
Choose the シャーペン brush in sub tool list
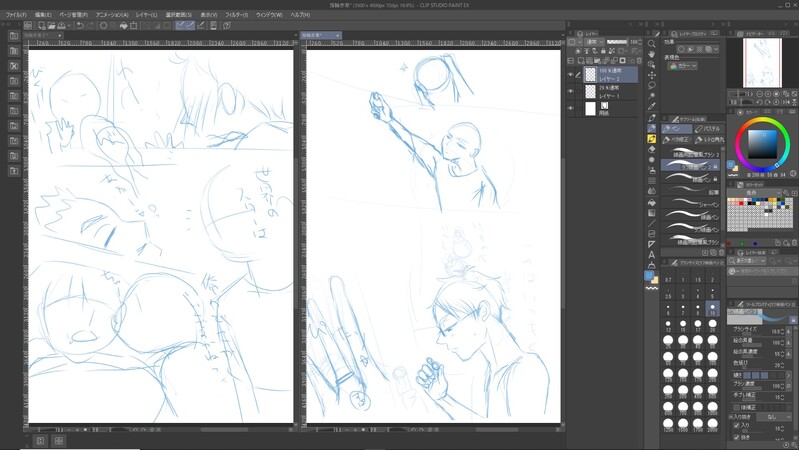691,204
